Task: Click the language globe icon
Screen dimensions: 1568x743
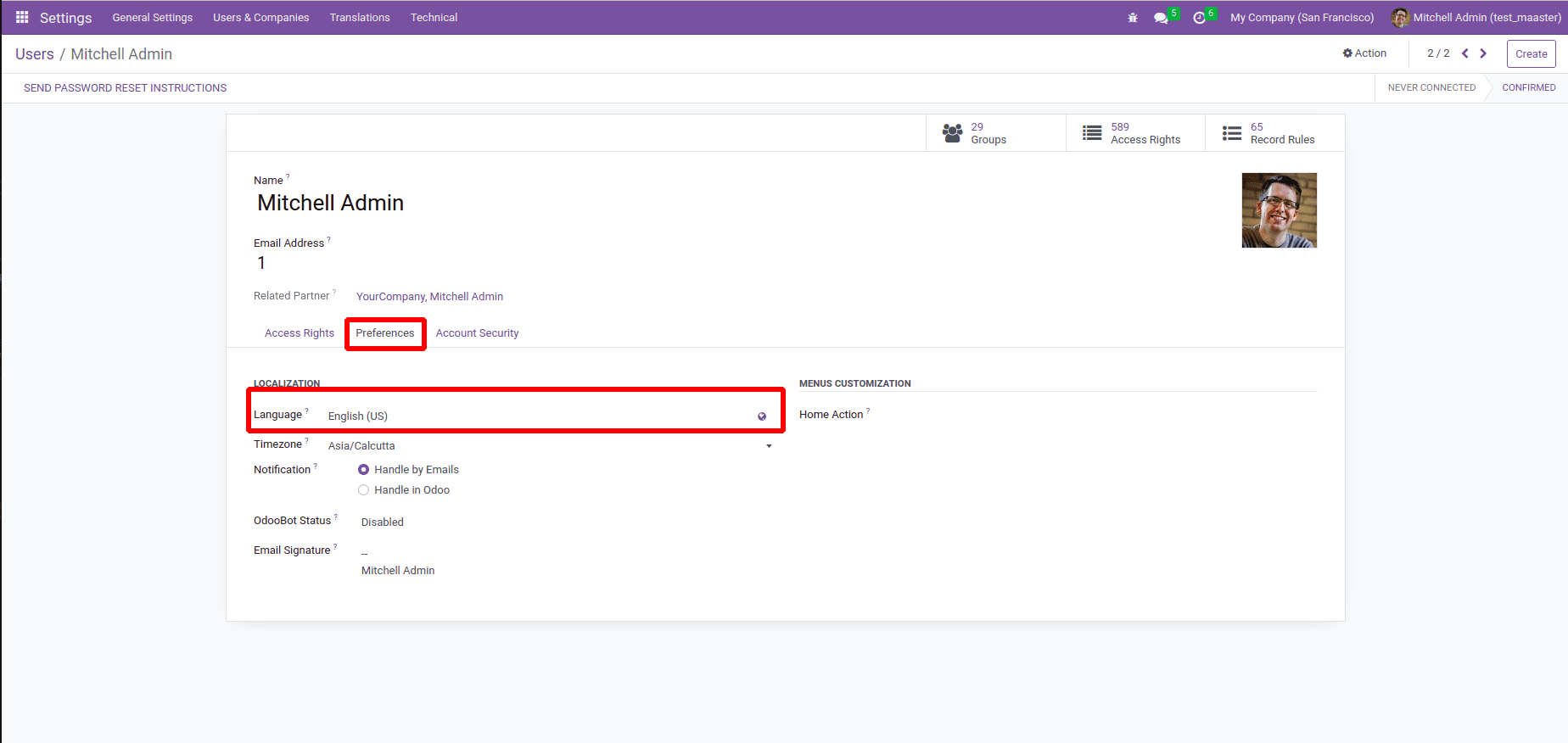Action: click(x=762, y=416)
